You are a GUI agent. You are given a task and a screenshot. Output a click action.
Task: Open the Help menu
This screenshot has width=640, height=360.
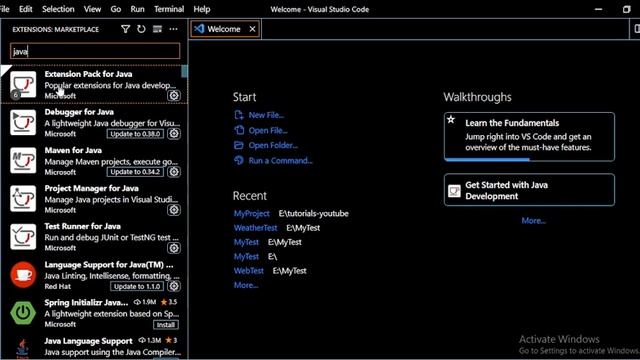click(x=202, y=9)
